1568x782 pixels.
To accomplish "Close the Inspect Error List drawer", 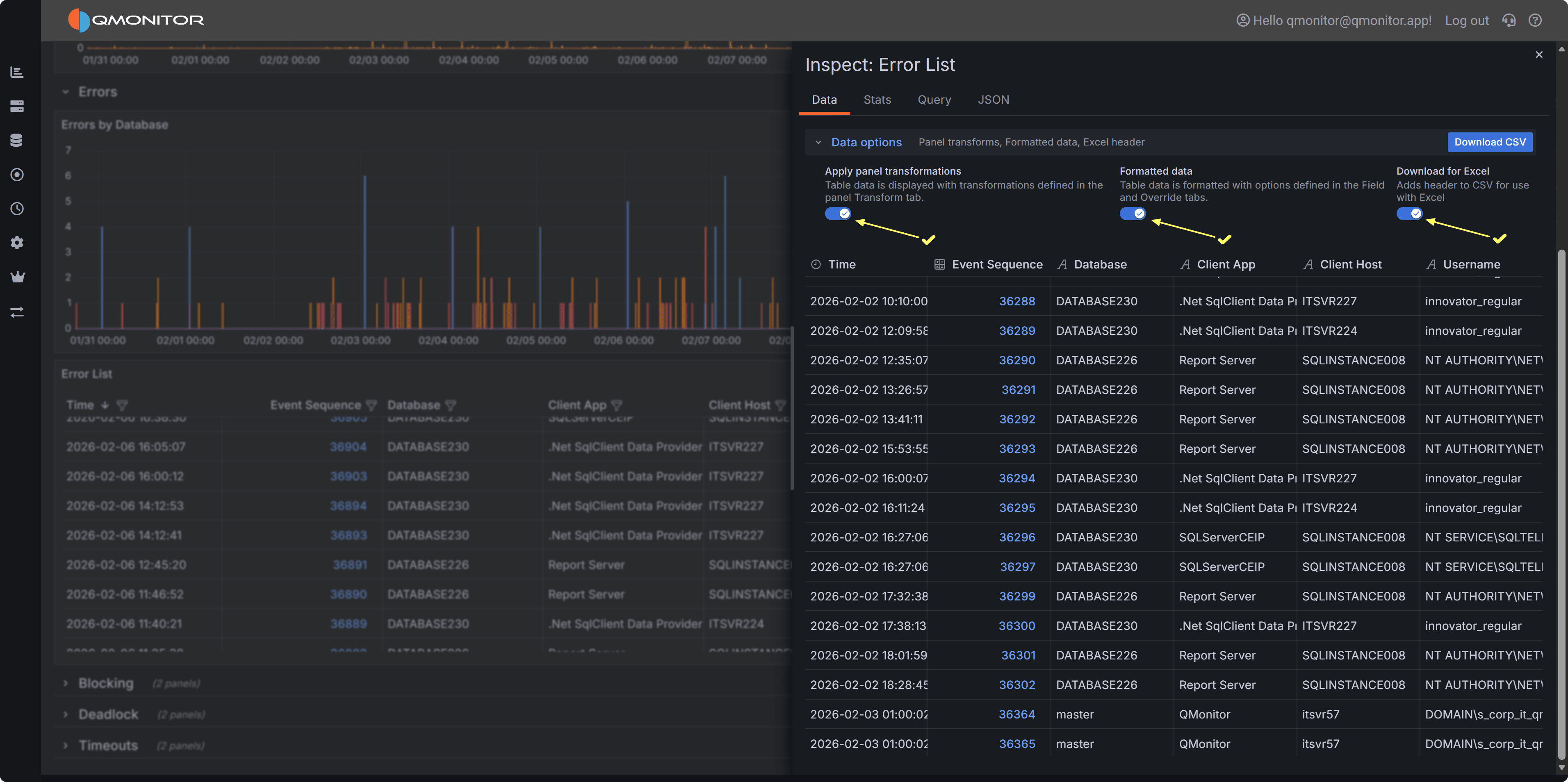I will 1539,55.
